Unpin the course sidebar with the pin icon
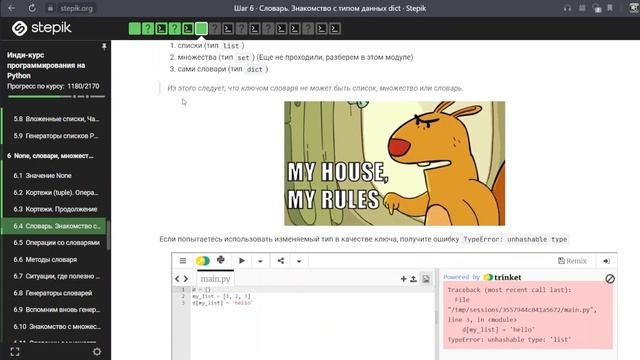Screen dimensions: 640x360 click(104, 47)
